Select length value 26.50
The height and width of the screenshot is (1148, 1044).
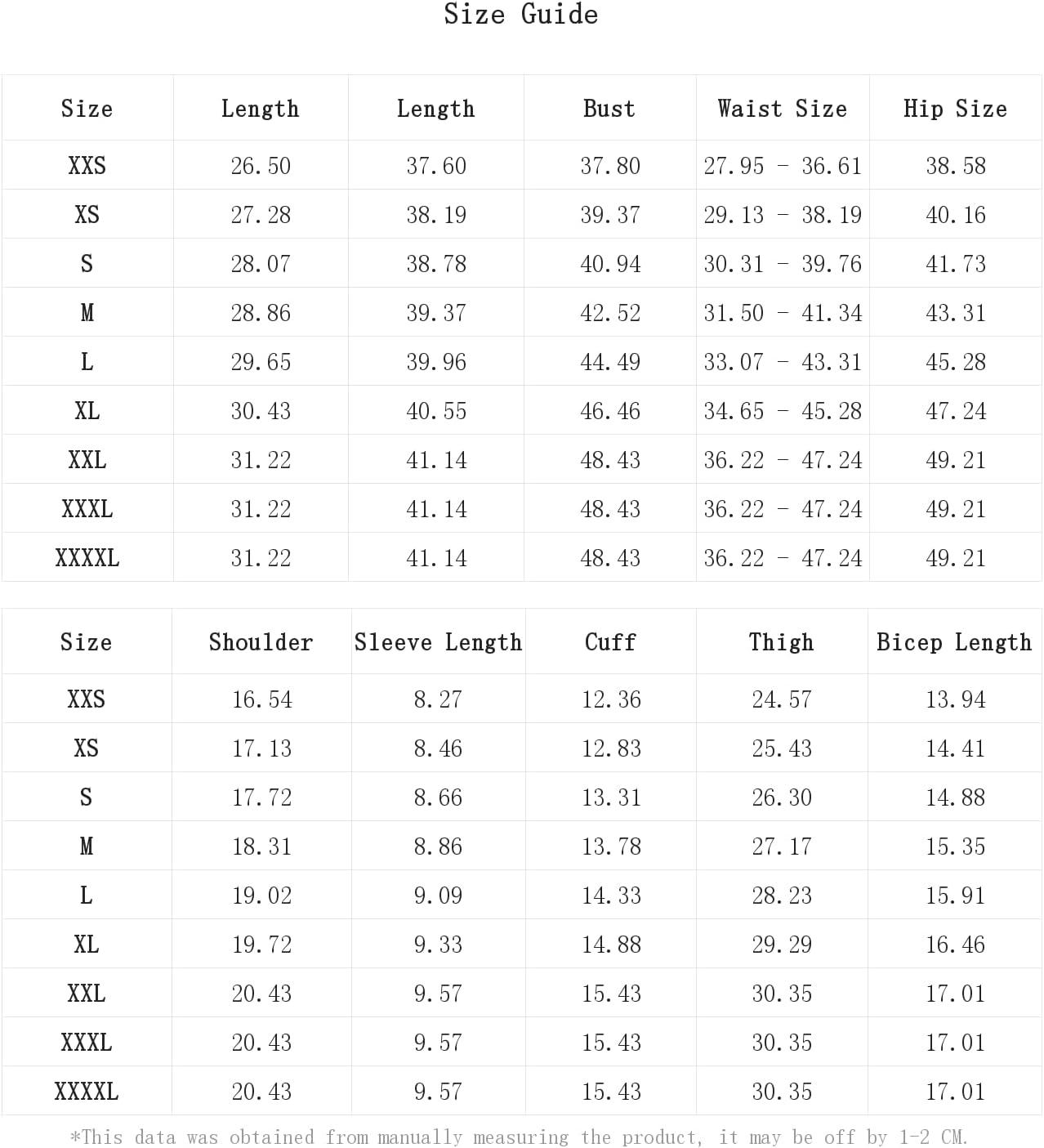coord(261,166)
